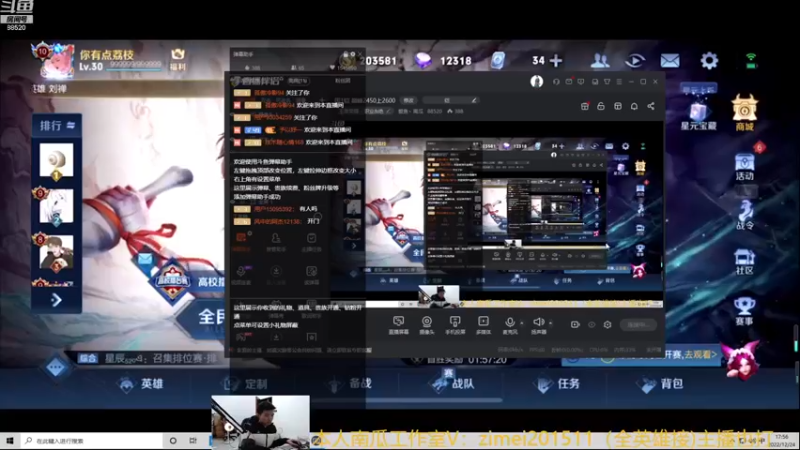Open the 社区 community icon
Viewport: 800px width, 450px height.
744,262
